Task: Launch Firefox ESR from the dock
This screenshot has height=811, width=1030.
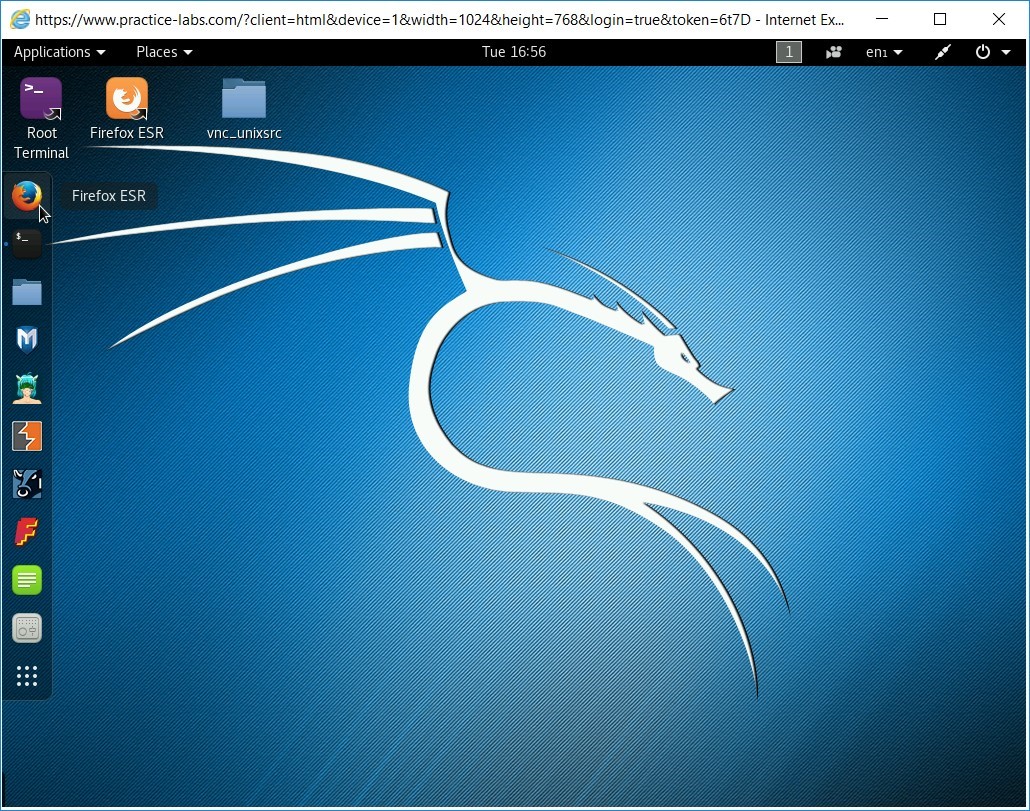Action: [x=27, y=196]
